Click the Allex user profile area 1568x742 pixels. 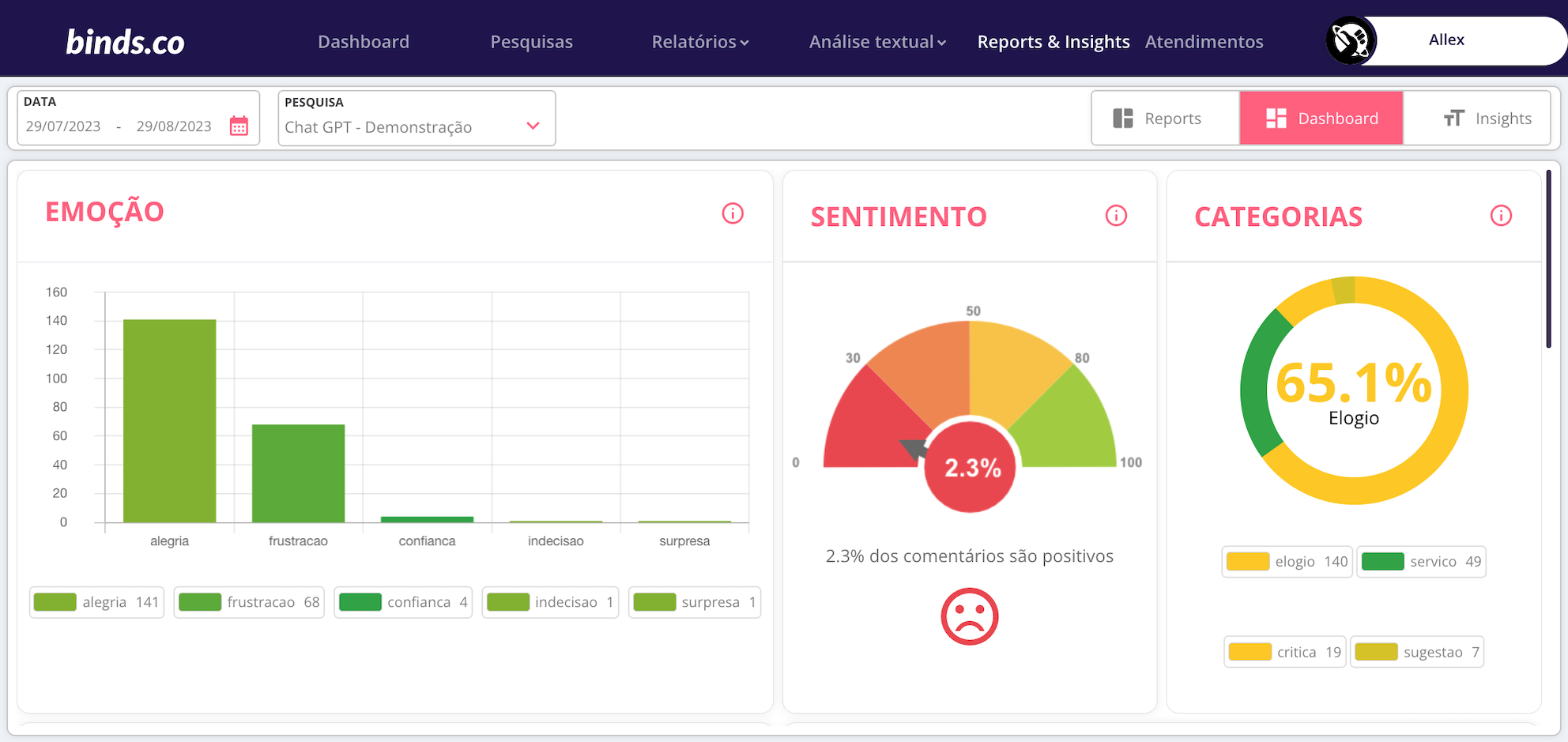click(1446, 39)
